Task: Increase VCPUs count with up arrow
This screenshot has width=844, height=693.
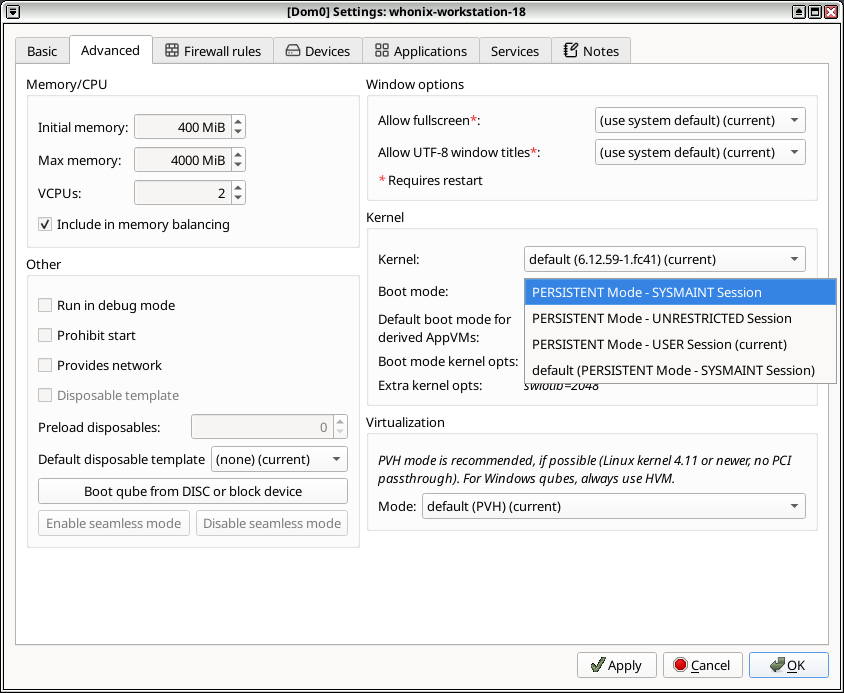Action: pyautogui.click(x=238, y=187)
